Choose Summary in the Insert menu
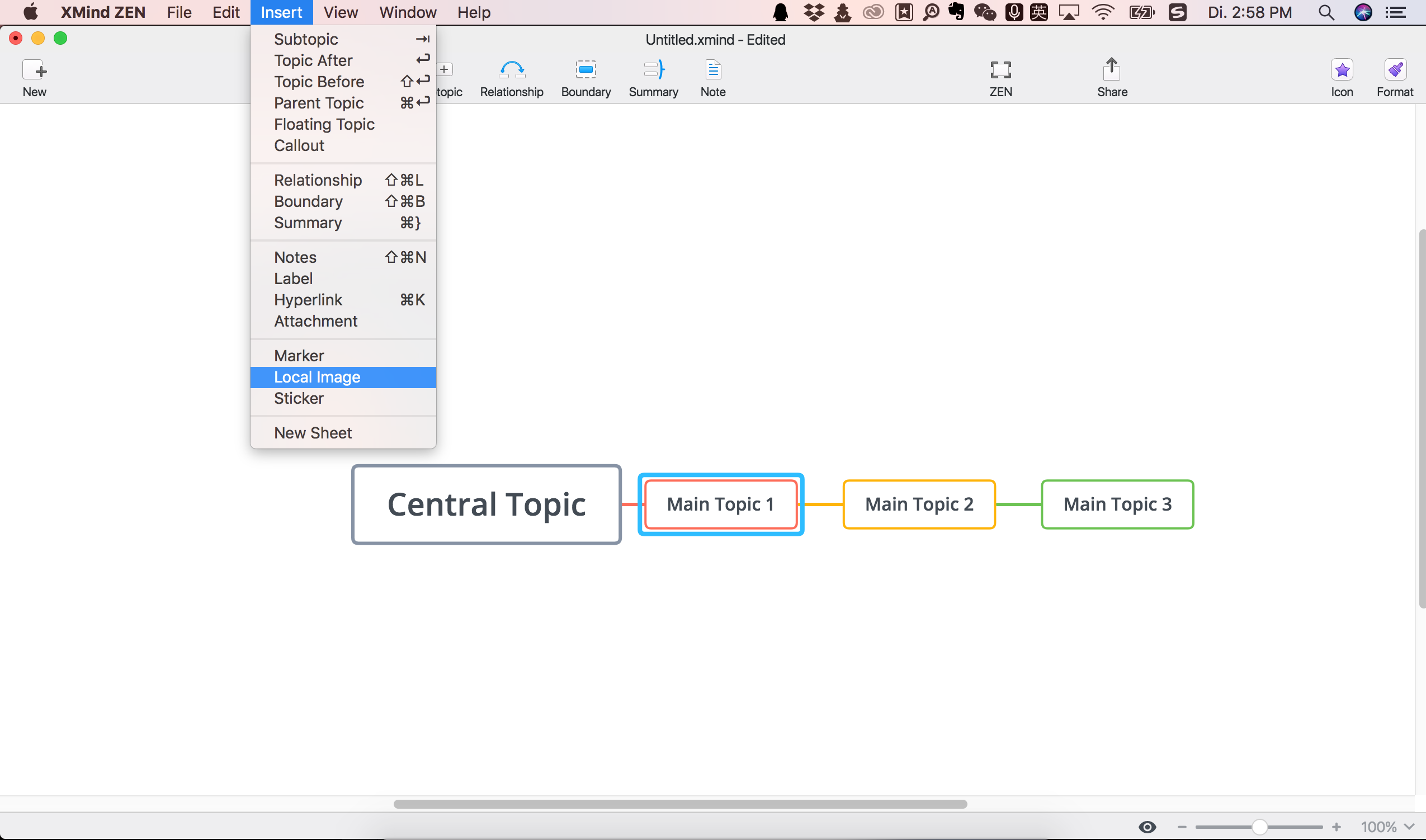 coord(343,223)
